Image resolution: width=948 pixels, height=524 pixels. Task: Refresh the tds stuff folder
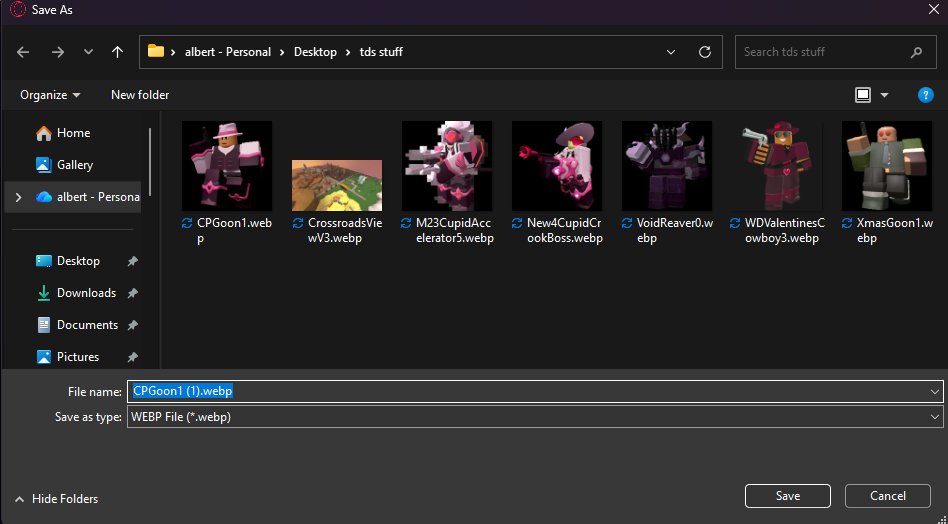704,52
